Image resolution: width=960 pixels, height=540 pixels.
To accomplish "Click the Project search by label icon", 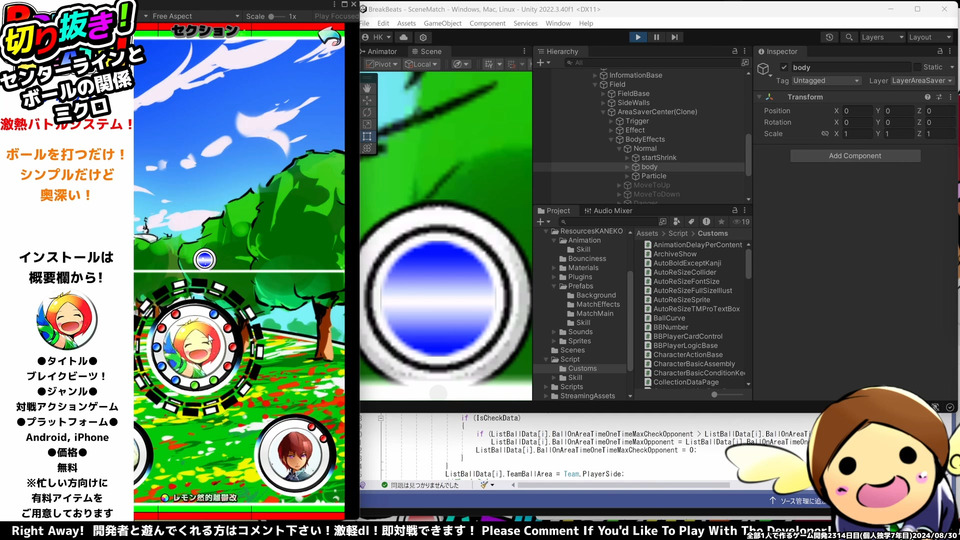I will 691,222.
